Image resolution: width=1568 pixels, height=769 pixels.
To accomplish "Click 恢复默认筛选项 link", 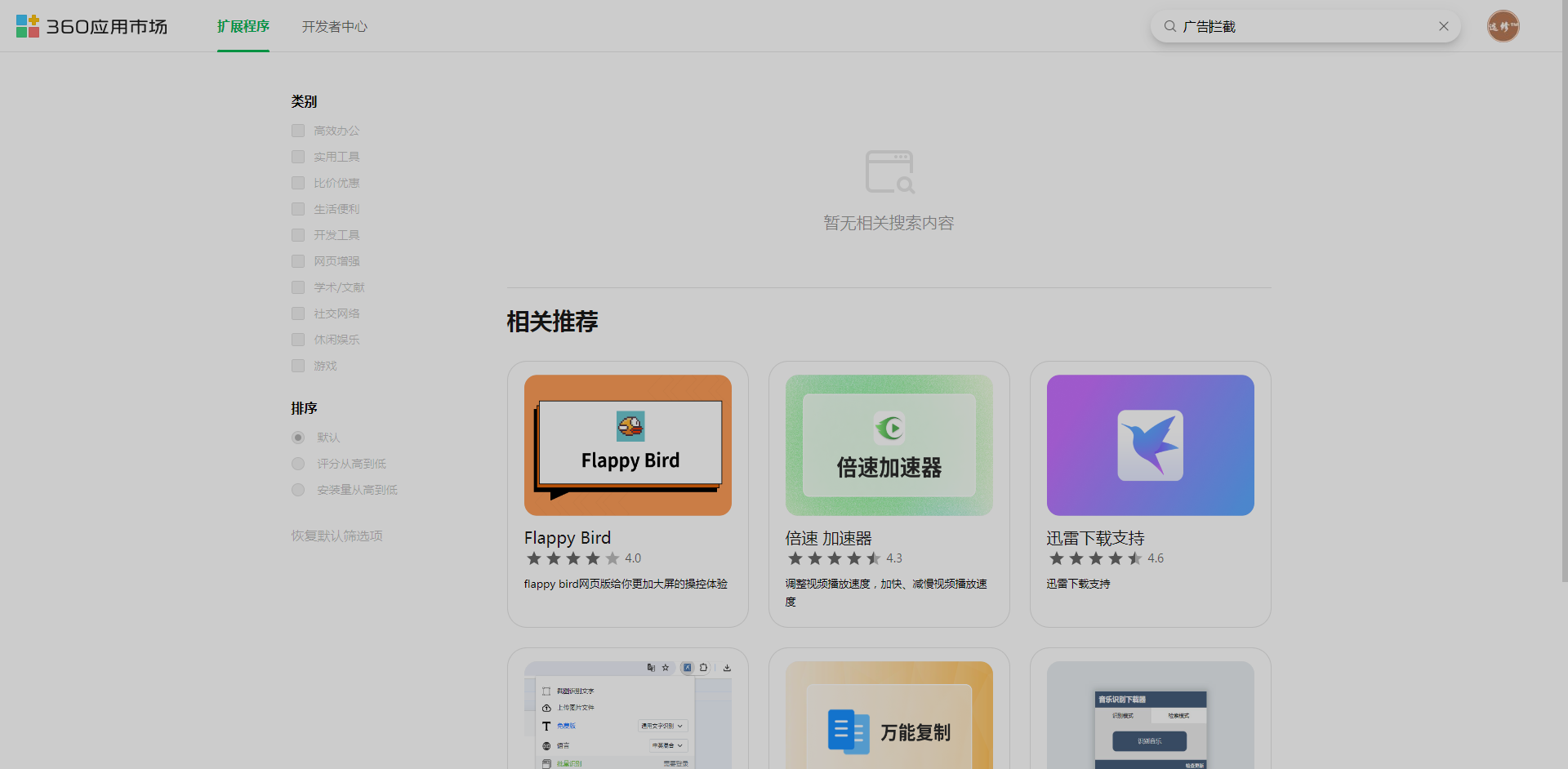I will (336, 536).
